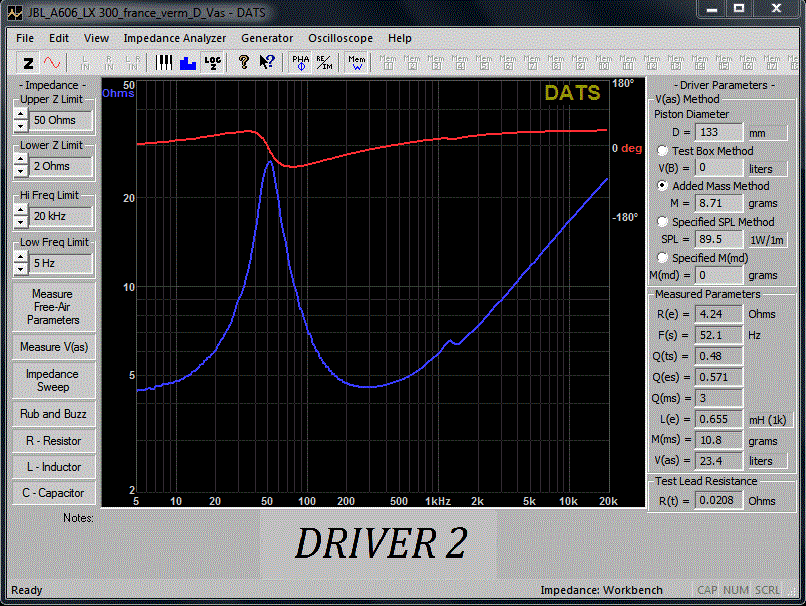Click the R IN right input icon
Screen dimensions: 806x606
click(108, 63)
